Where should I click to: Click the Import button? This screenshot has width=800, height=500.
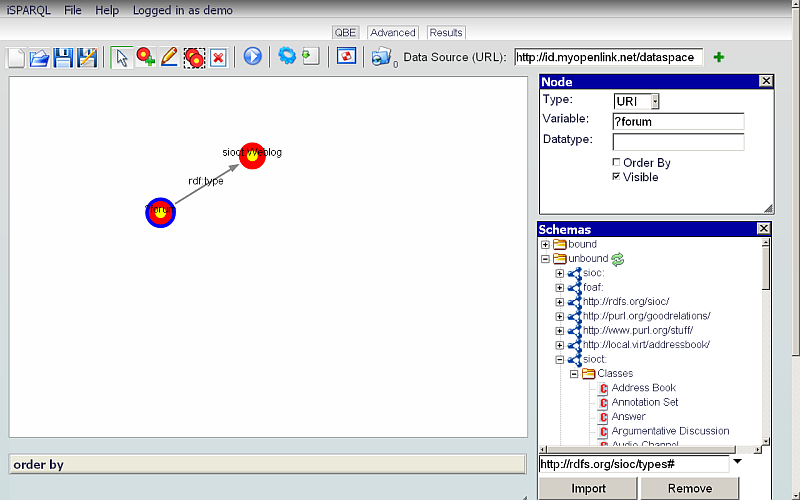588,488
